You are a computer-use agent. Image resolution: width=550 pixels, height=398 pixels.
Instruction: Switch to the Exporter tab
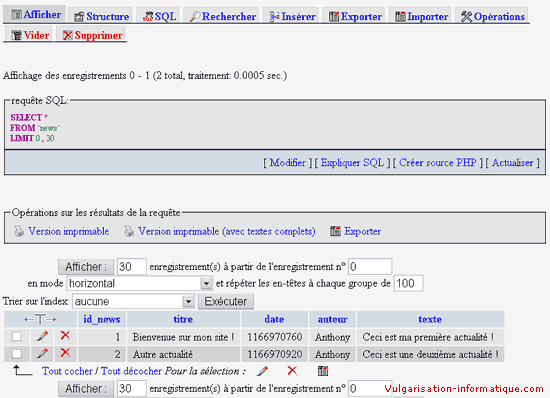coord(354,16)
